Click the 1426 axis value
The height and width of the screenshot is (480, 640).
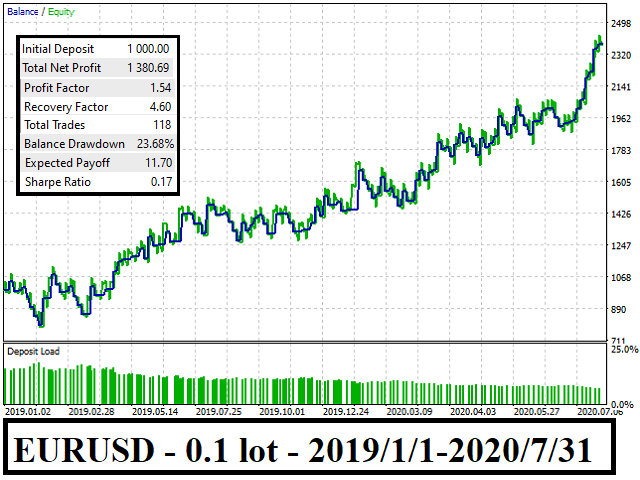click(621, 214)
